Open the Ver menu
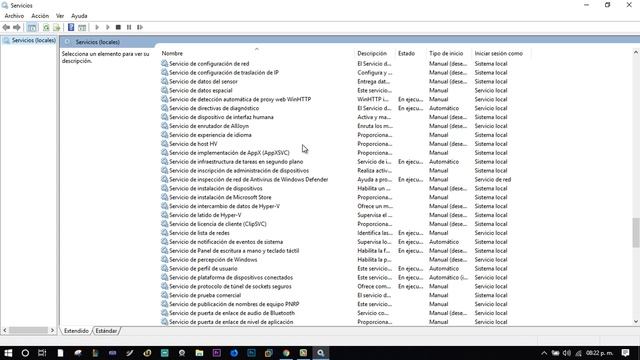The width and height of the screenshot is (640, 360). pos(60,16)
